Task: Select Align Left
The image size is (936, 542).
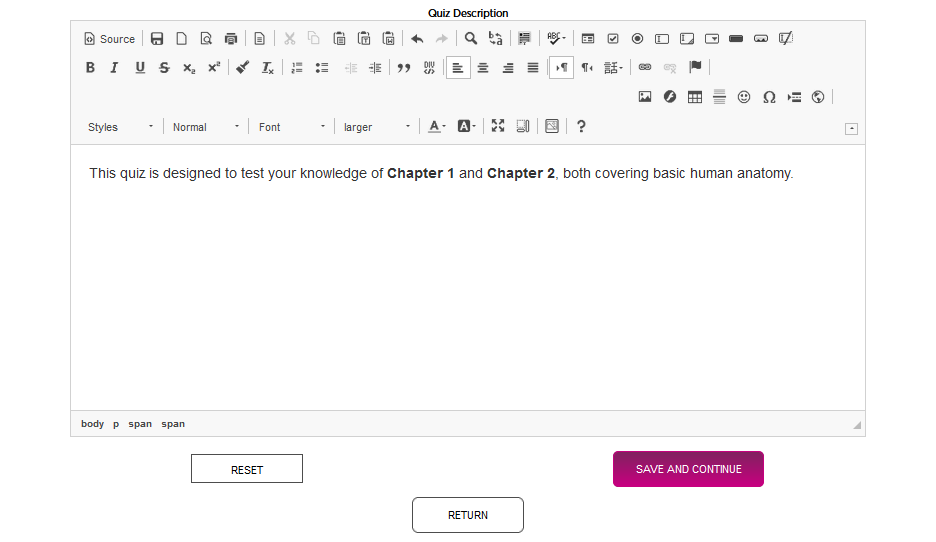Action: tap(458, 67)
